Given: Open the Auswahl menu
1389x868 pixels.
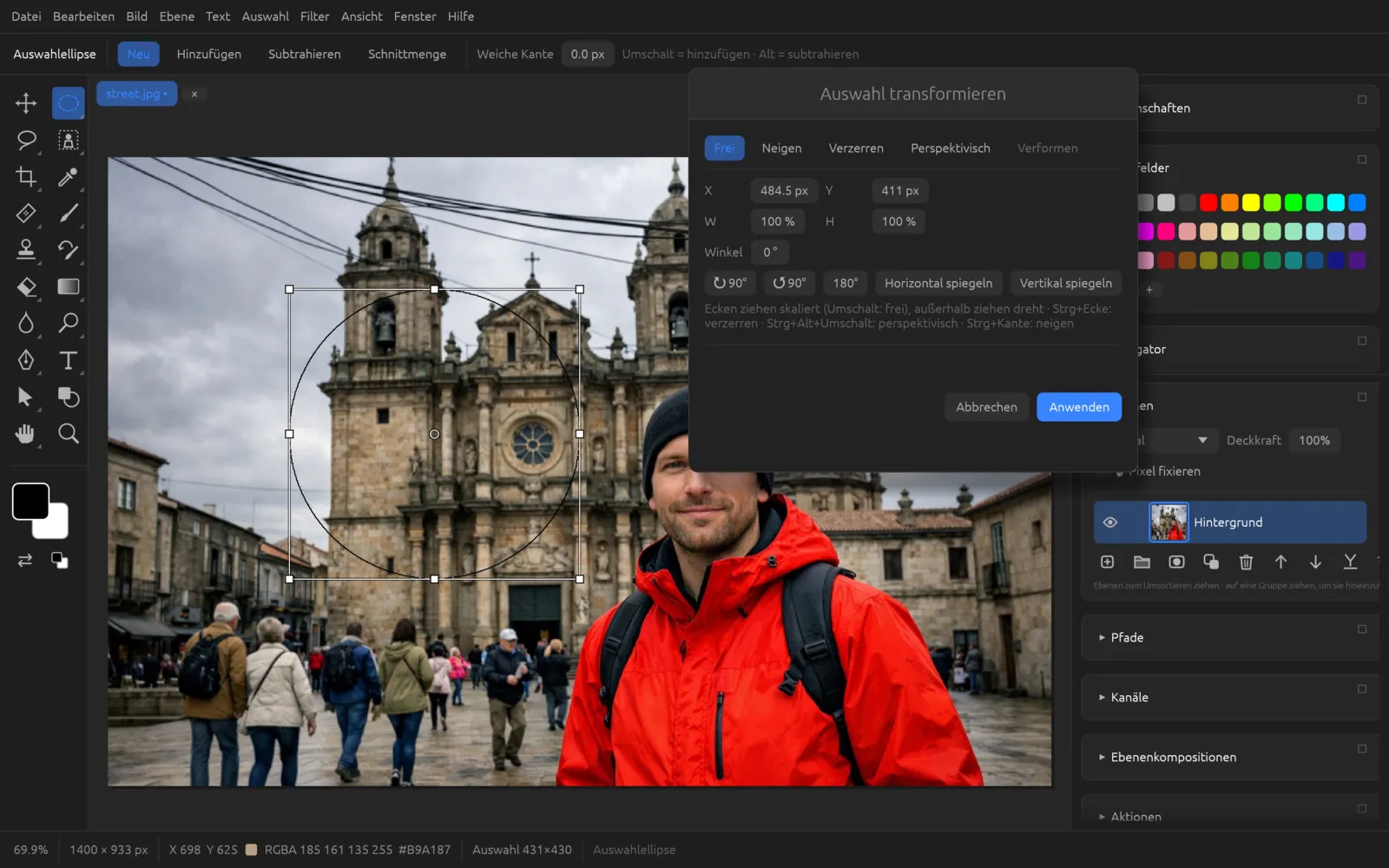Looking at the screenshot, I should [265, 16].
